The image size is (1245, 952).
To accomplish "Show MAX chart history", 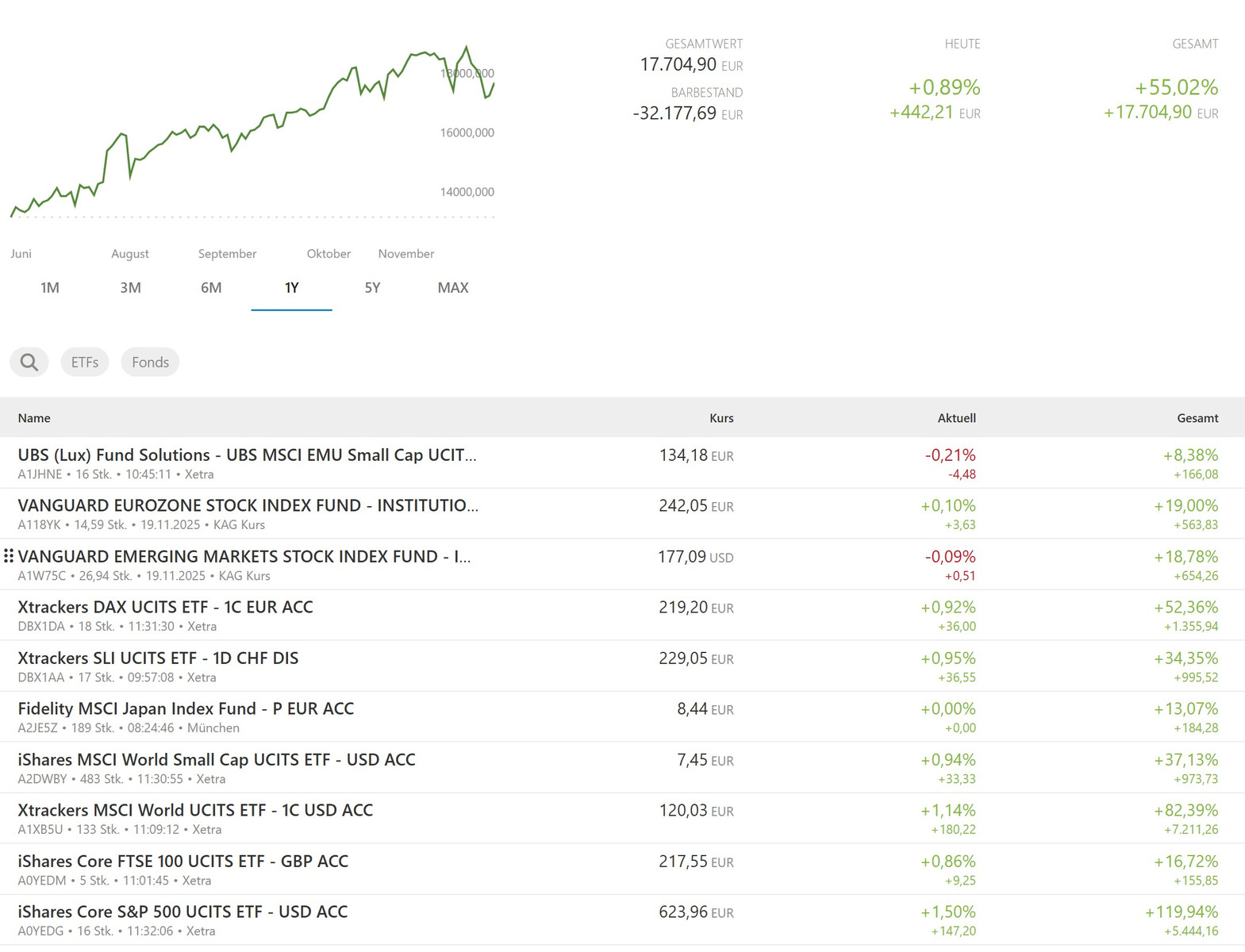I will tap(453, 288).
